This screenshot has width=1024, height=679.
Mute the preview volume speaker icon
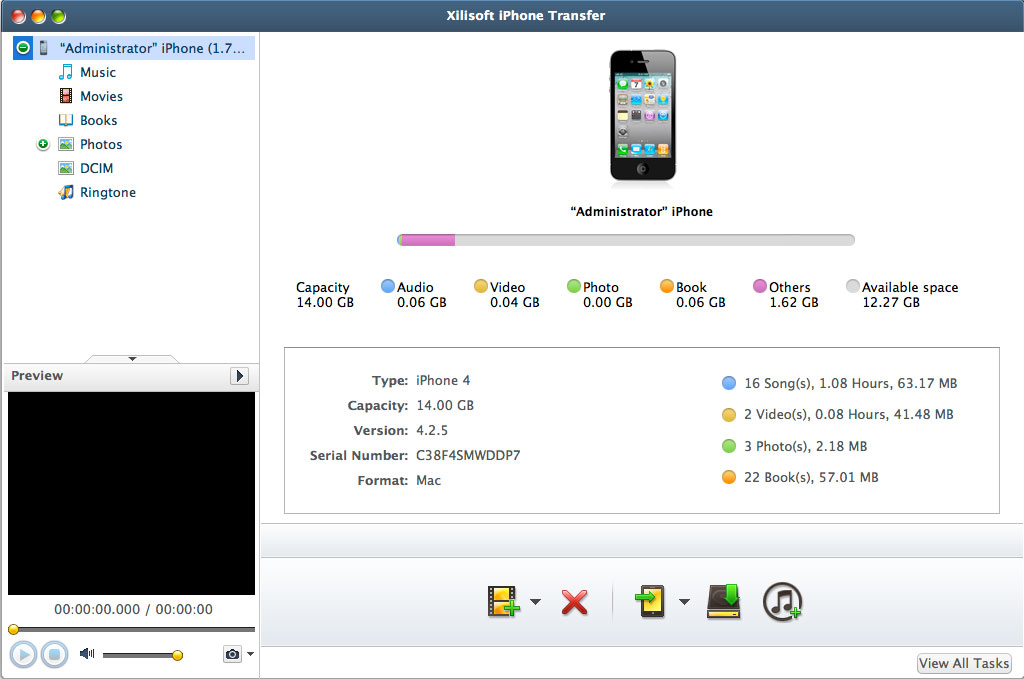click(87, 654)
